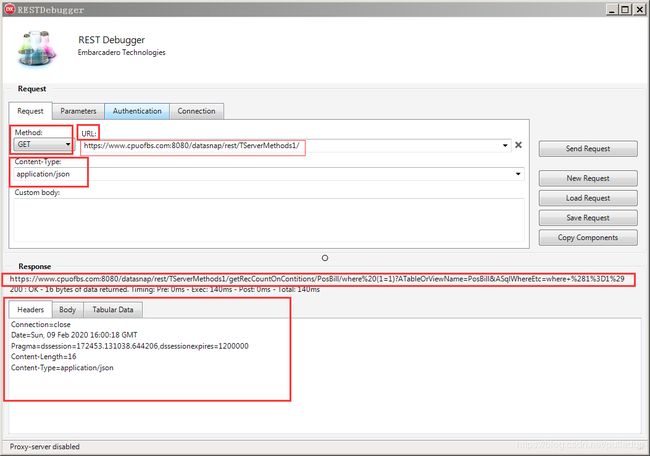Click the splitter circle handle above Response
The width and height of the screenshot is (650, 456).
click(x=325, y=258)
